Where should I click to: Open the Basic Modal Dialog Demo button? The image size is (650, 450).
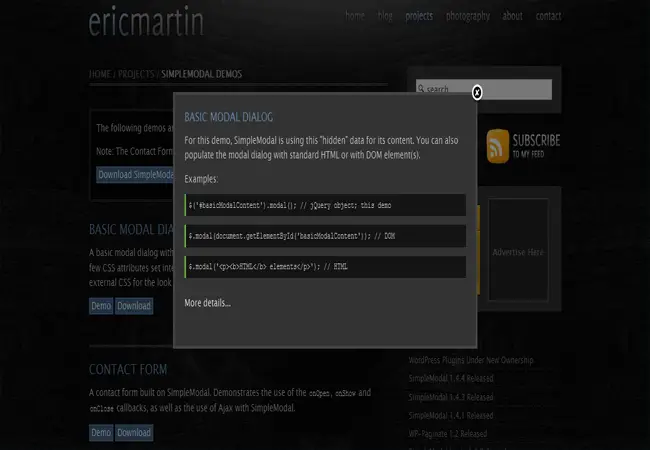[x=101, y=306]
